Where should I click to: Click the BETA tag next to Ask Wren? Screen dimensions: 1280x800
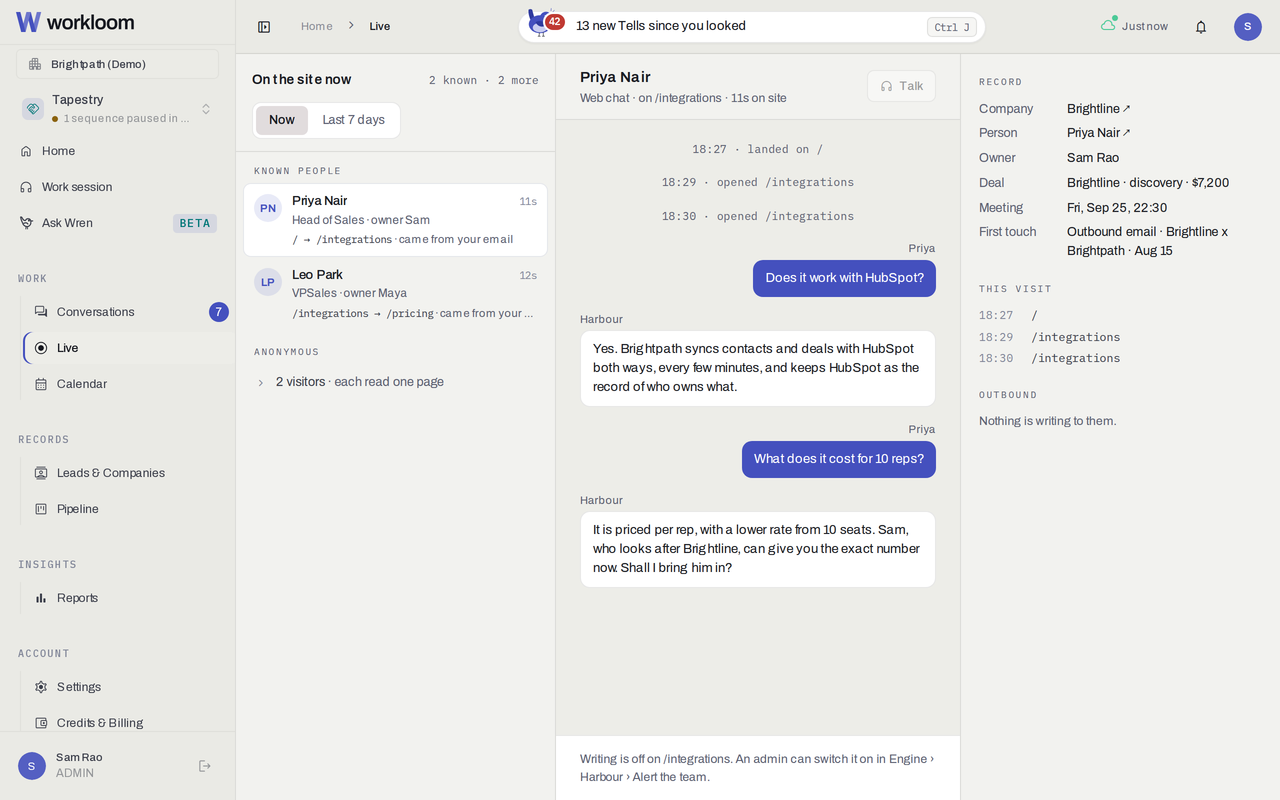pos(195,223)
